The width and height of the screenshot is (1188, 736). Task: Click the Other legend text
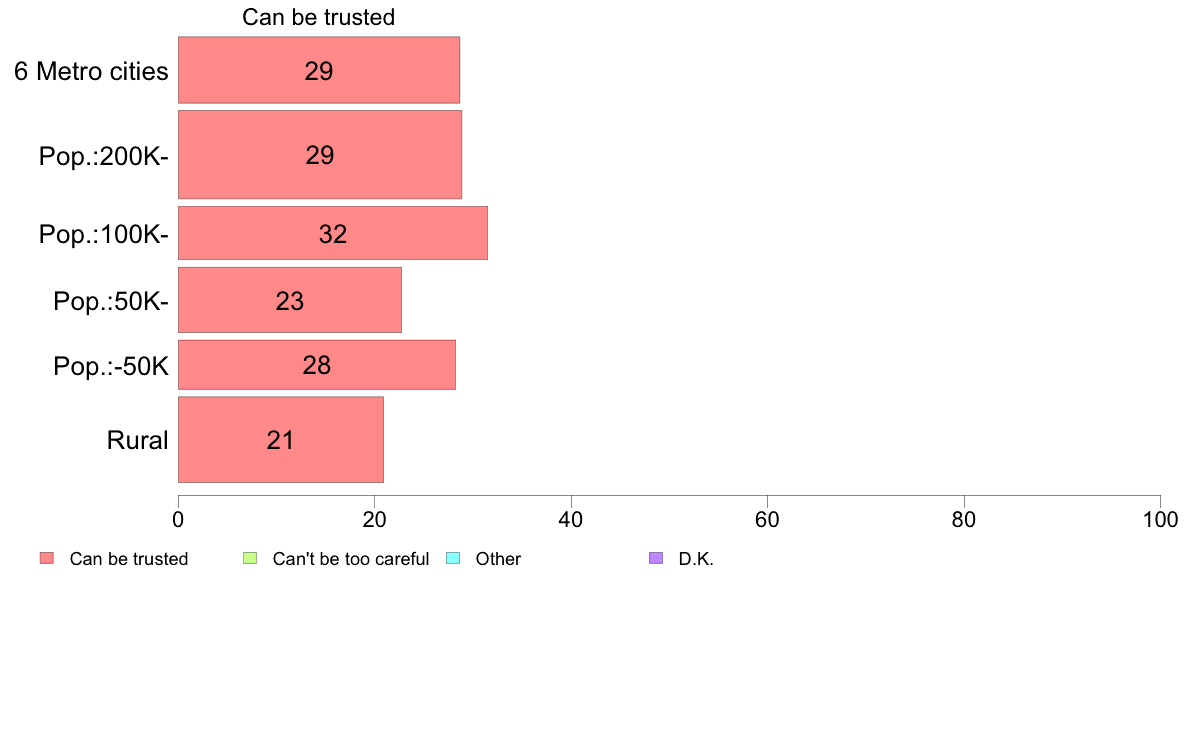point(498,559)
